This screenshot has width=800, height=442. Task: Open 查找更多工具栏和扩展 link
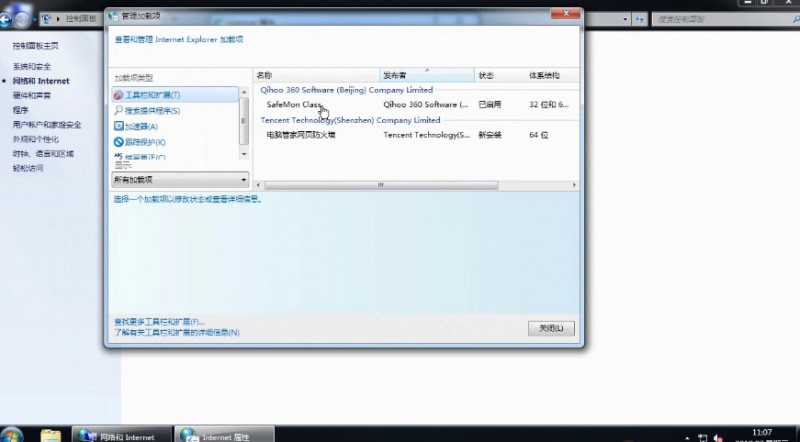click(x=159, y=322)
